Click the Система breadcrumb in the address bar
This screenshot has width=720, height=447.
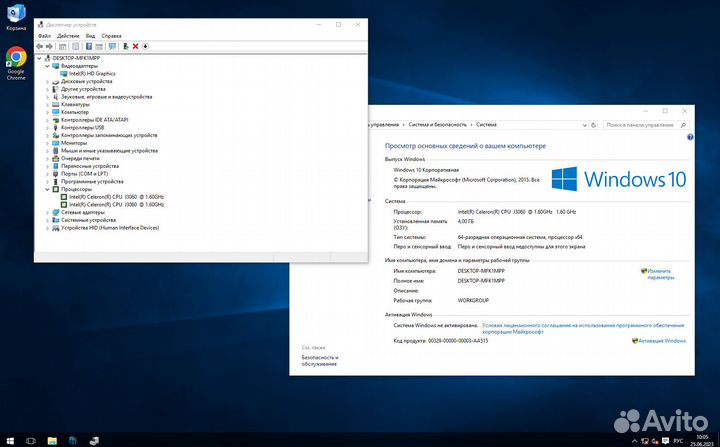click(x=486, y=125)
